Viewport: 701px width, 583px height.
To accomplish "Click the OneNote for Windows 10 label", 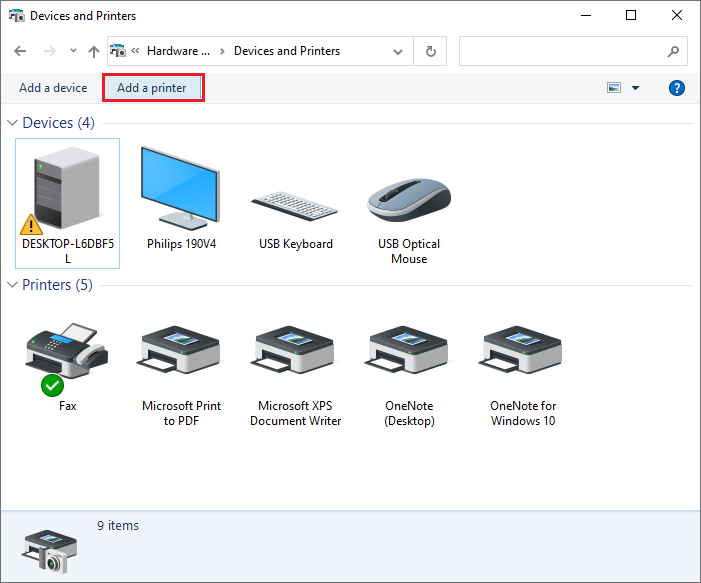I will pyautogui.click(x=523, y=413).
